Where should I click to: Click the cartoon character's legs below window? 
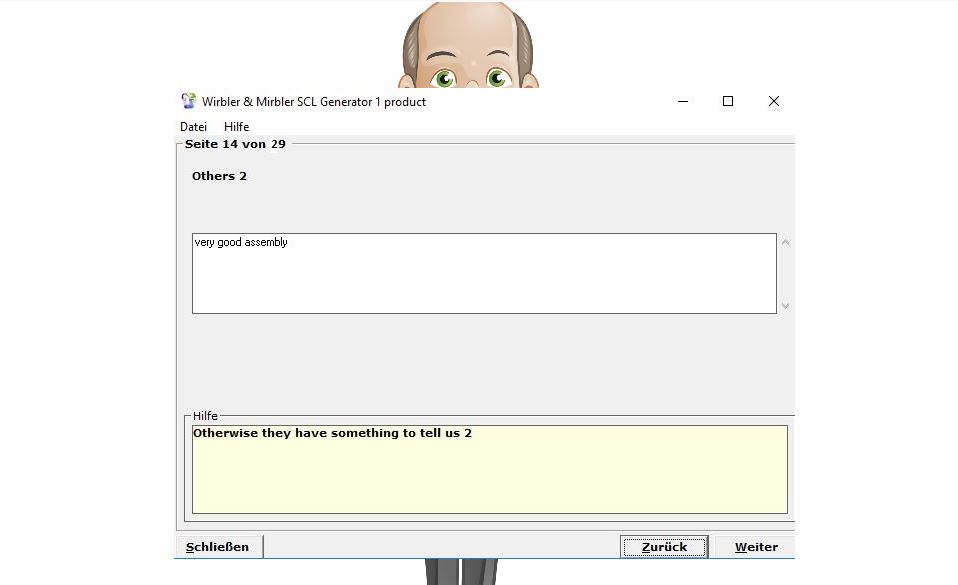[460, 572]
